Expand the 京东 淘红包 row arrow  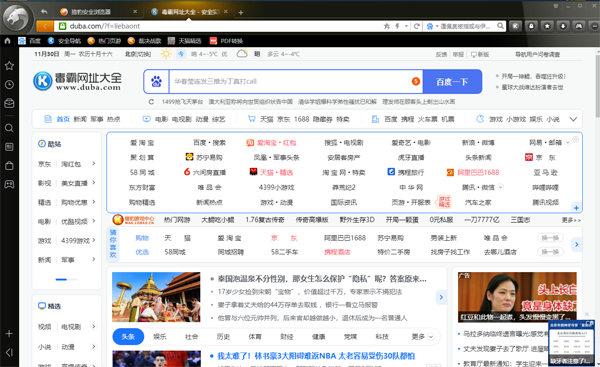[94, 163]
